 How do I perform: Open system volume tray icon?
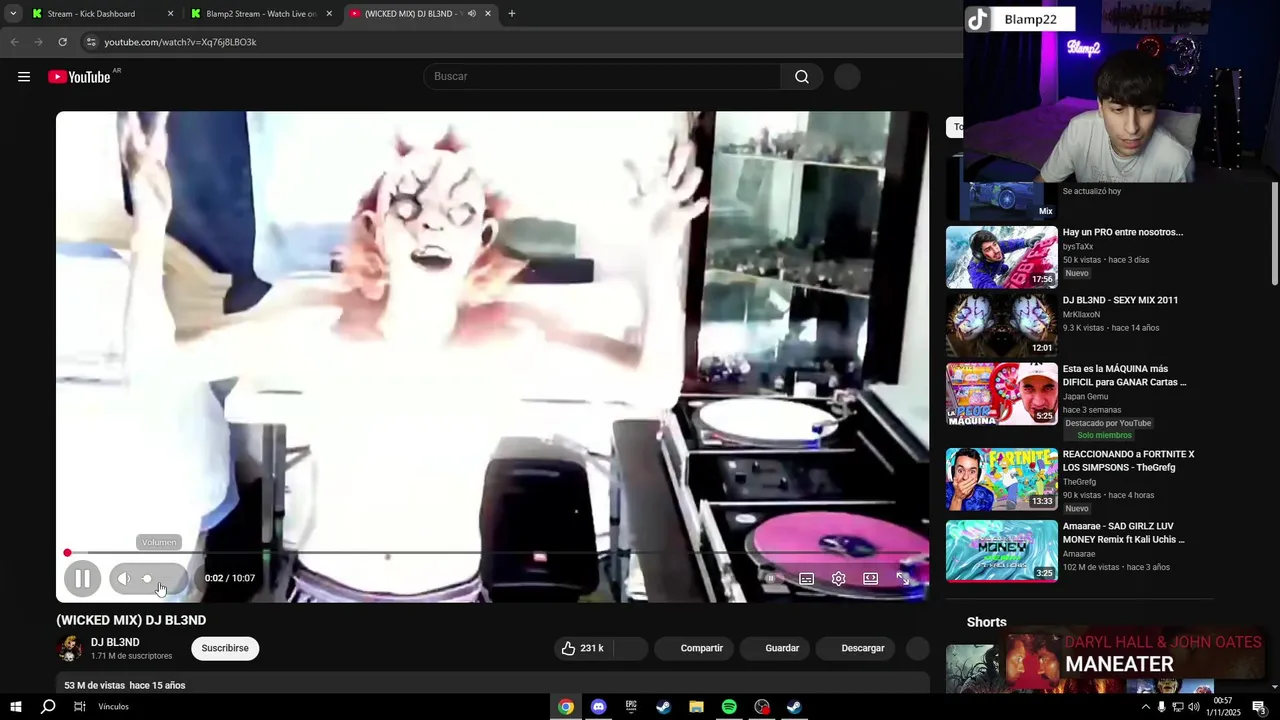pos(1193,706)
